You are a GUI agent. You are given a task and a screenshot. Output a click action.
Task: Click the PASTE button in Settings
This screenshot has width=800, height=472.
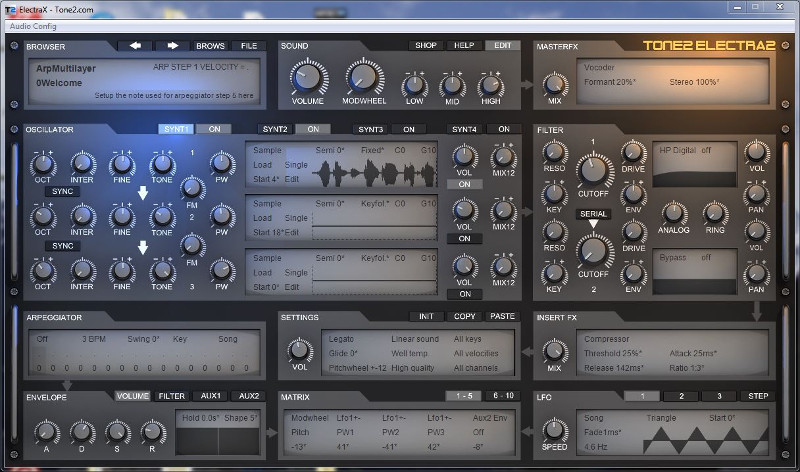(x=503, y=316)
